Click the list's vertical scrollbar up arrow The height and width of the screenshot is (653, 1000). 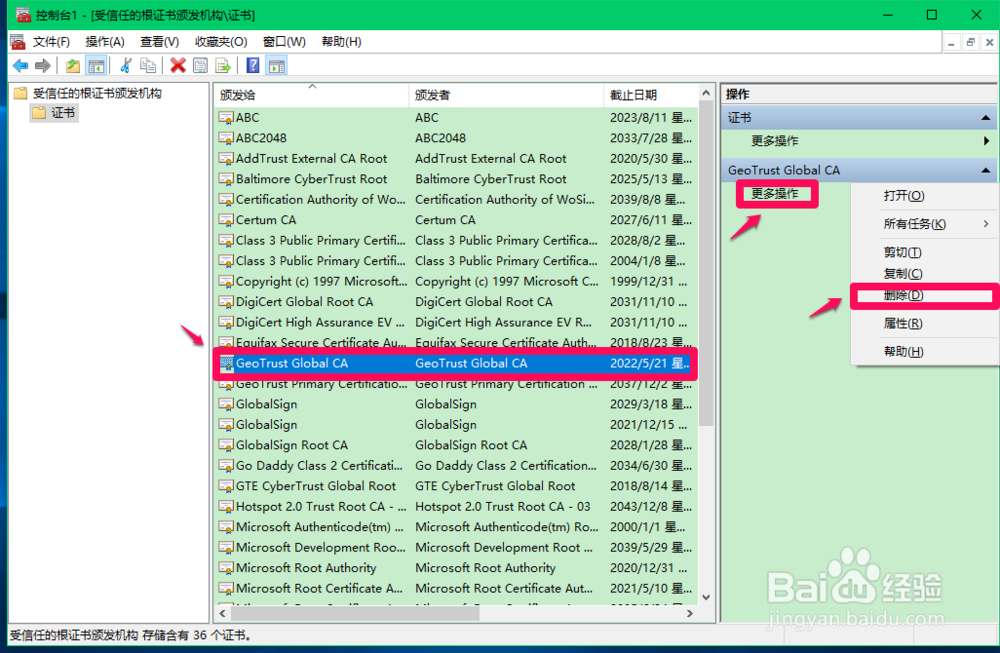pyautogui.click(x=706, y=93)
